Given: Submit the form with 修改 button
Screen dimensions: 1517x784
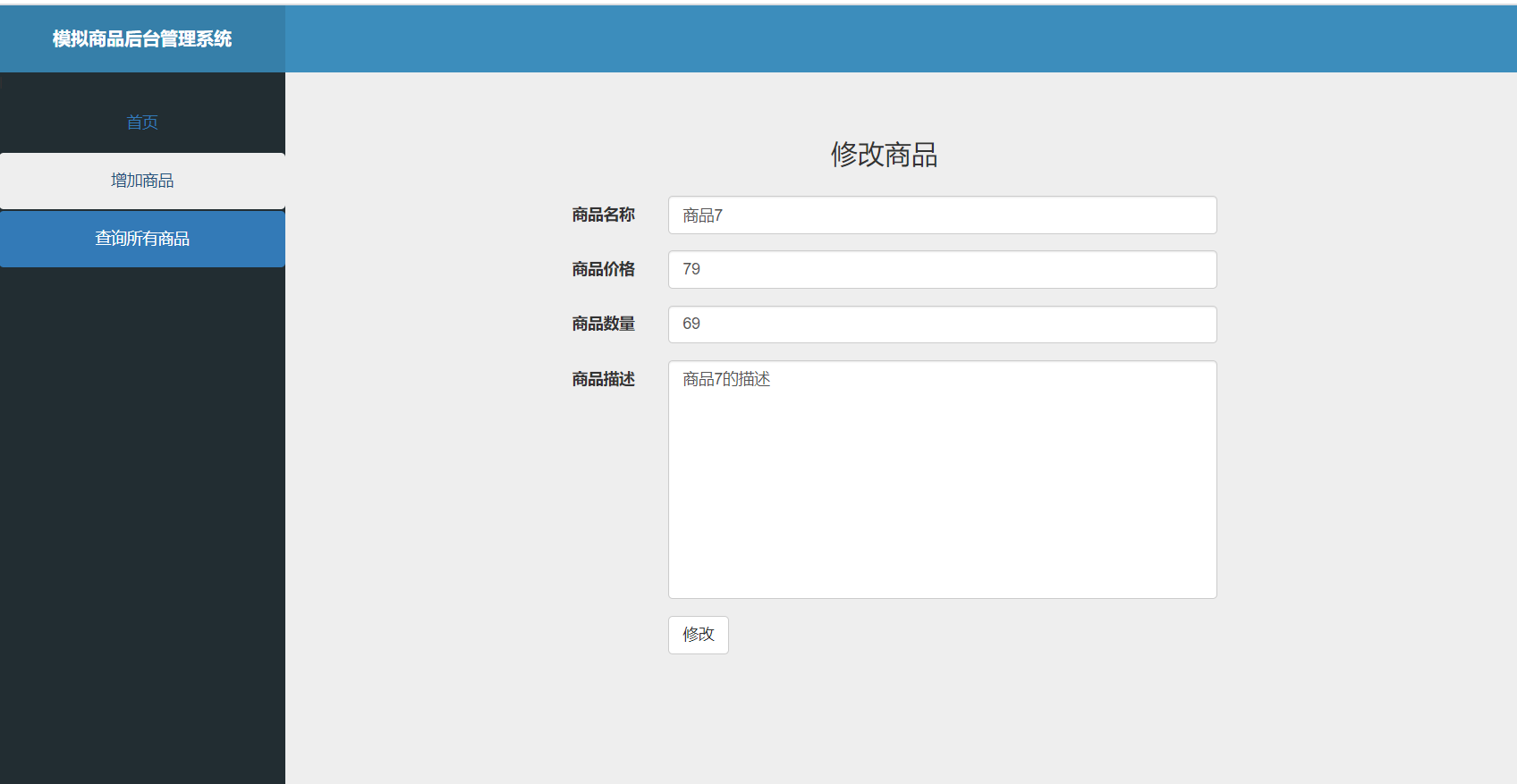Looking at the screenshot, I should click(x=698, y=635).
